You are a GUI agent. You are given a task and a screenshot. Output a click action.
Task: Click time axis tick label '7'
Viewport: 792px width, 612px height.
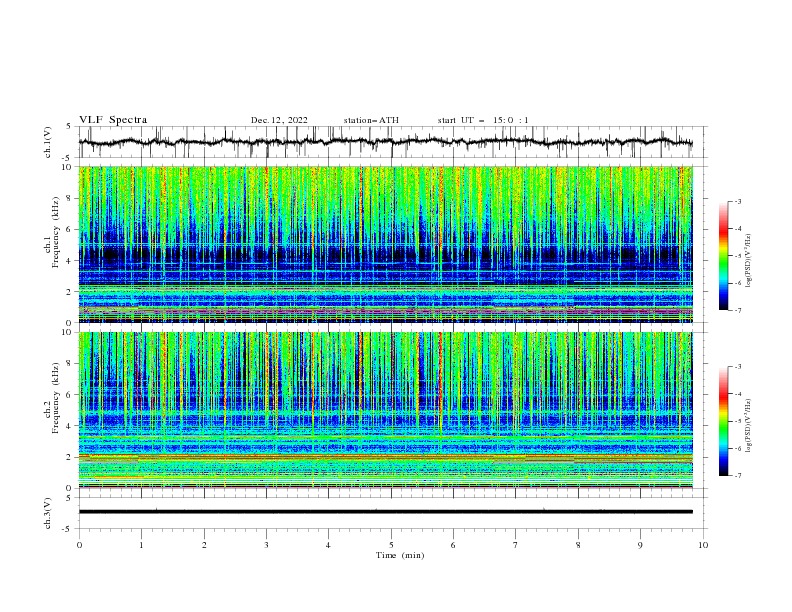click(x=516, y=545)
